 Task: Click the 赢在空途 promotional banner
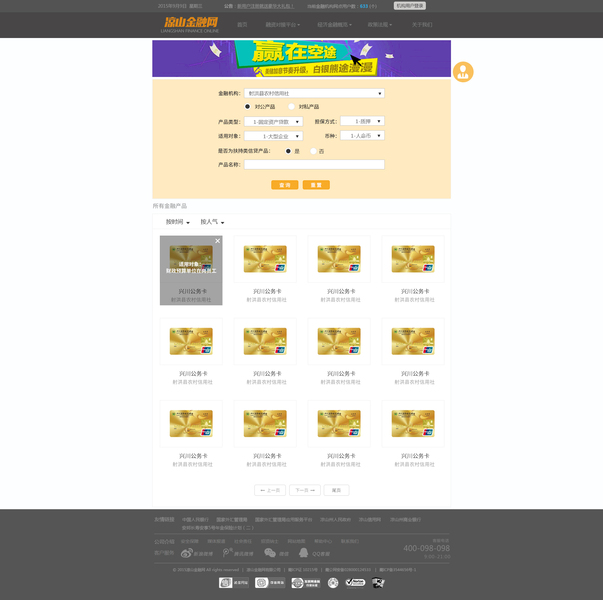(x=302, y=58)
